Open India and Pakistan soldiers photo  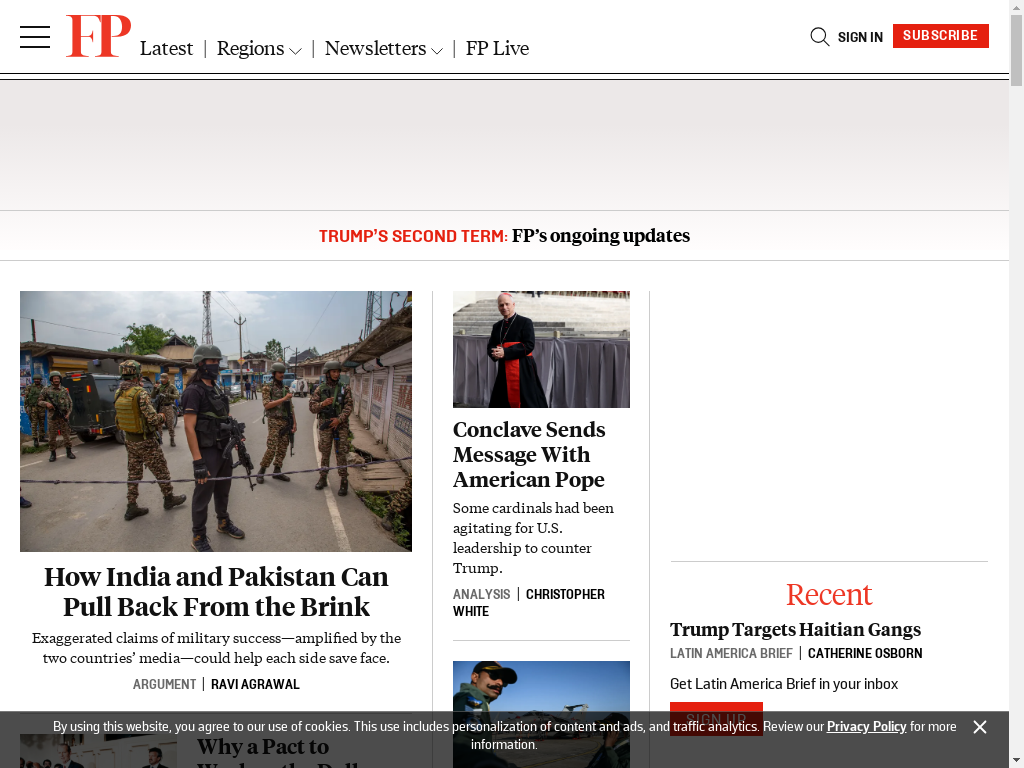pyautogui.click(x=216, y=421)
